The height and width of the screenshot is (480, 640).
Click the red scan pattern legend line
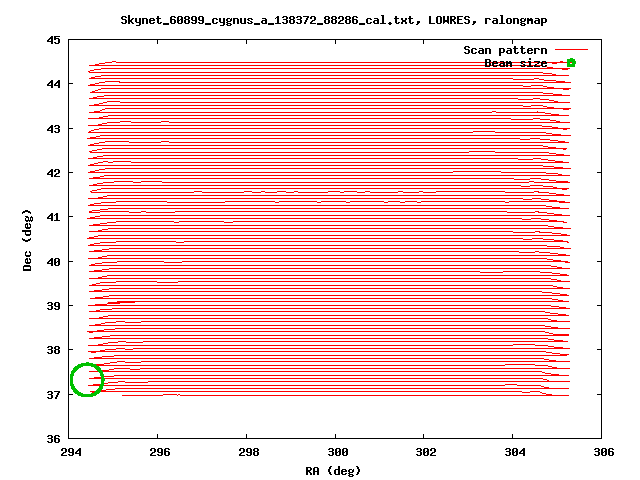(x=572, y=50)
